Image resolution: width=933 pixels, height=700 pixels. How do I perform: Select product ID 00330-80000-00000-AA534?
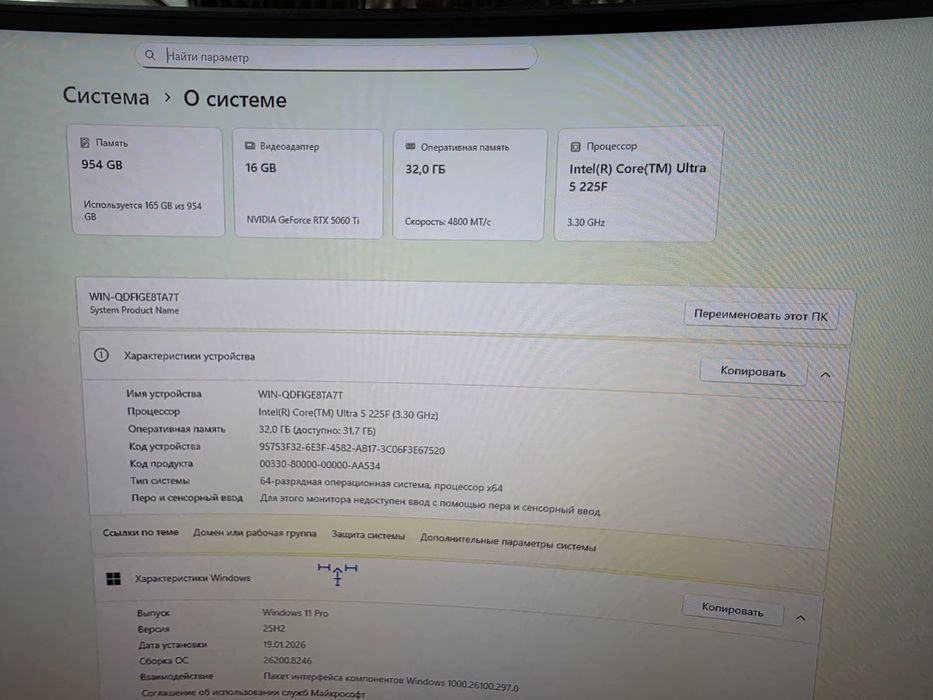click(320, 464)
